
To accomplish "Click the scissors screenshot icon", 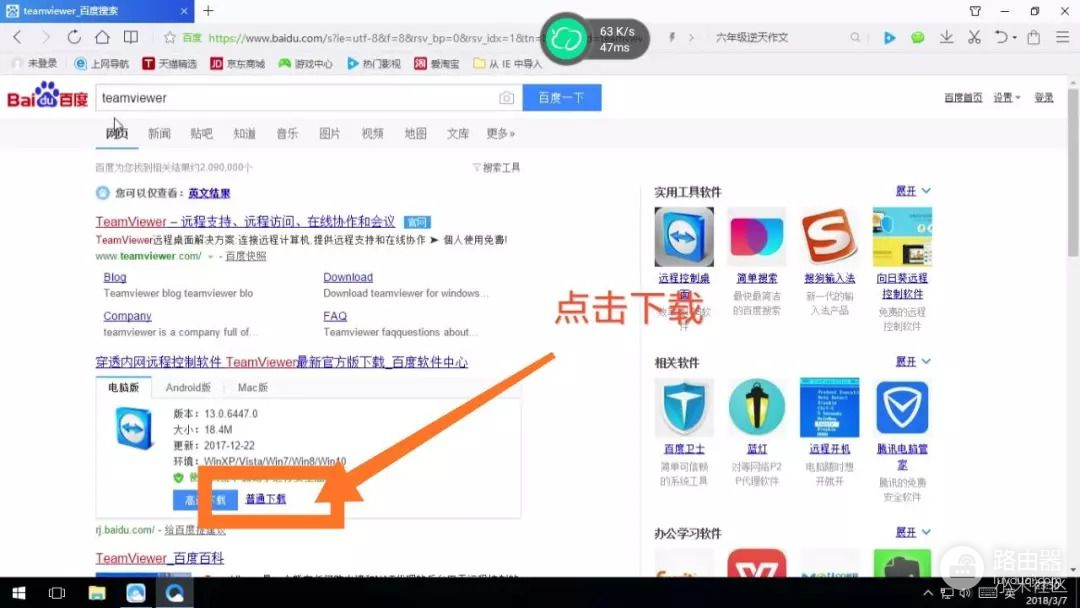I will [974, 37].
